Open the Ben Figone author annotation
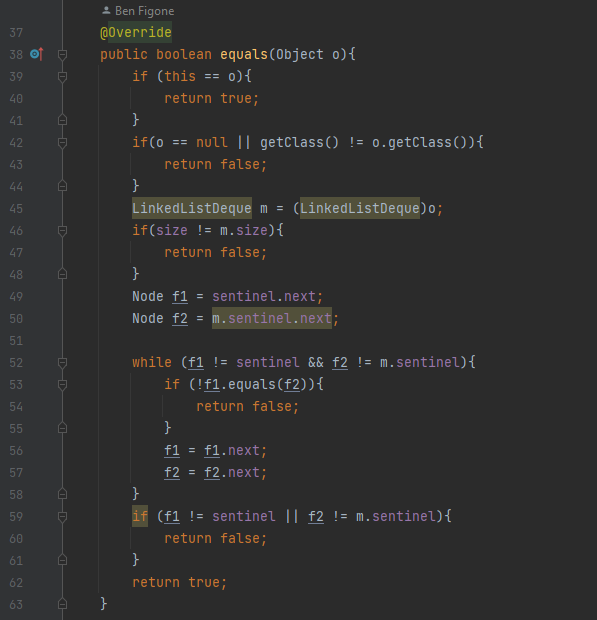The image size is (597, 620). 144,11
